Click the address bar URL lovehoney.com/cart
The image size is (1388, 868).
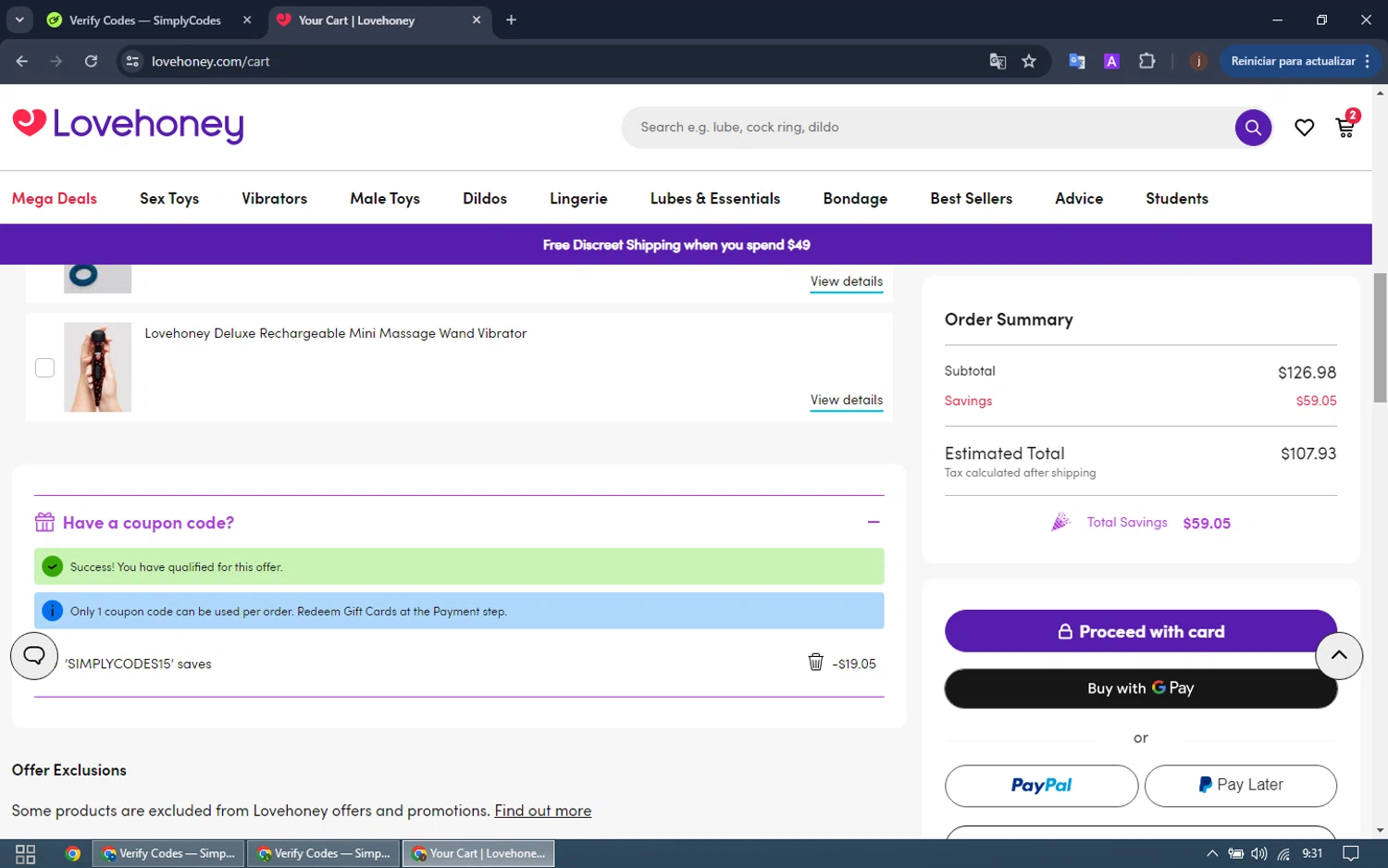(x=211, y=61)
